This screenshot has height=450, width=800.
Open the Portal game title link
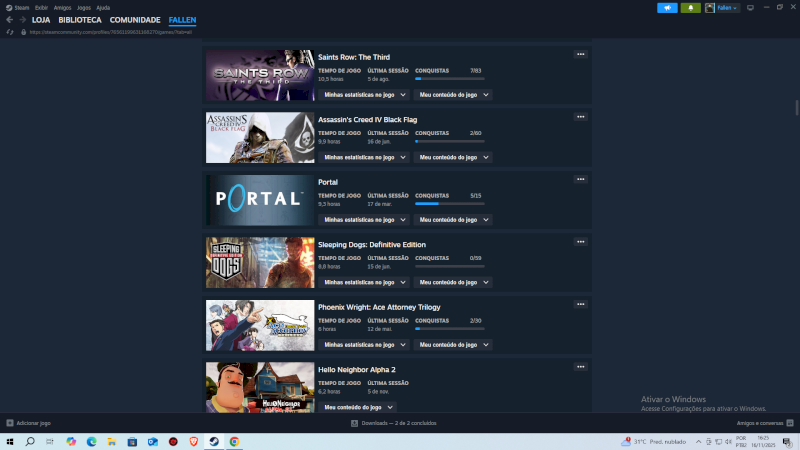tap(328, 182)
